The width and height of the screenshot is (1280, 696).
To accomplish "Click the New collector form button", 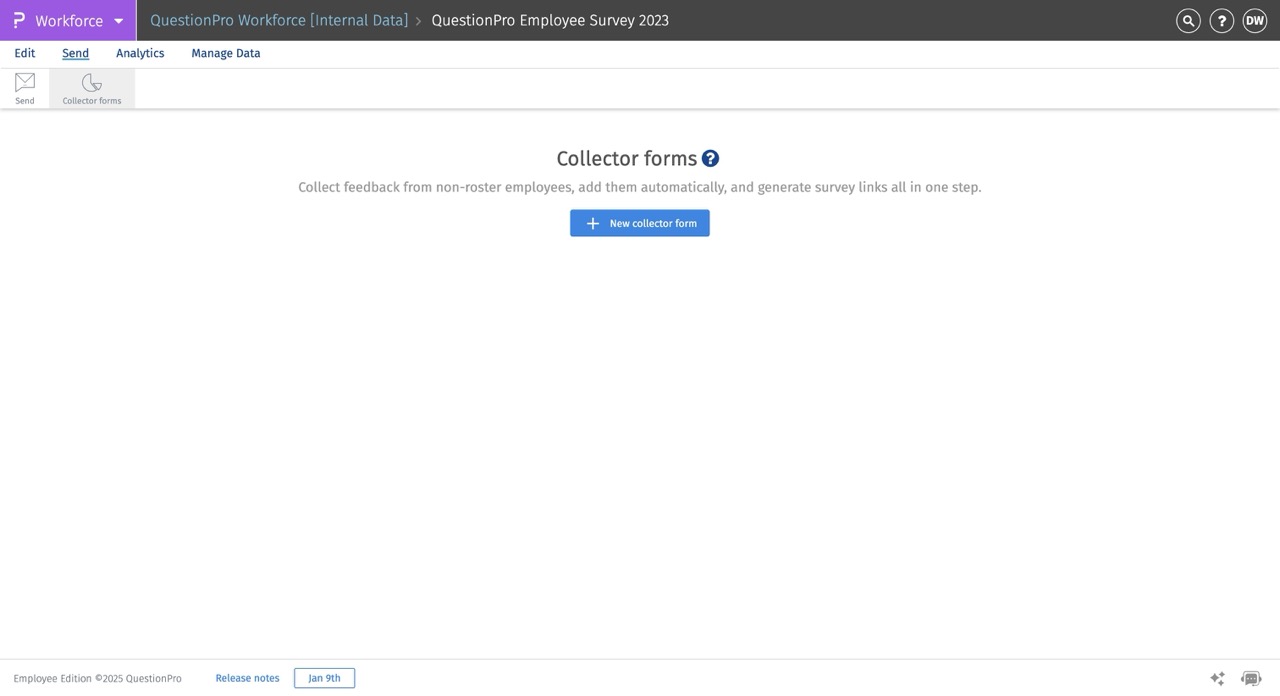I will pos(639,222).
